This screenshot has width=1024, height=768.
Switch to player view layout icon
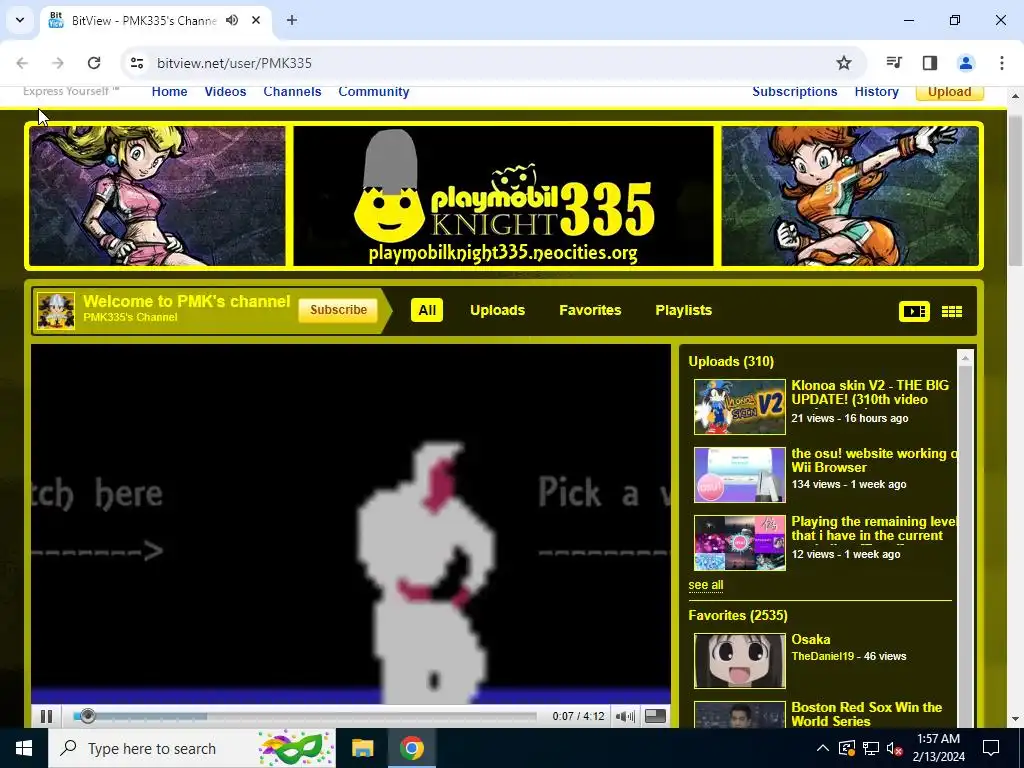(914, 312)
